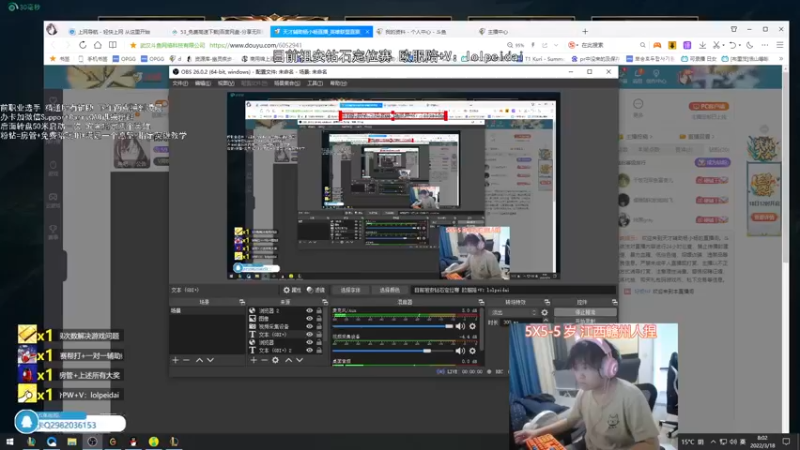800x450 pixels.
Task: Click the 停止推流 button
Action: tap(585, 312)
